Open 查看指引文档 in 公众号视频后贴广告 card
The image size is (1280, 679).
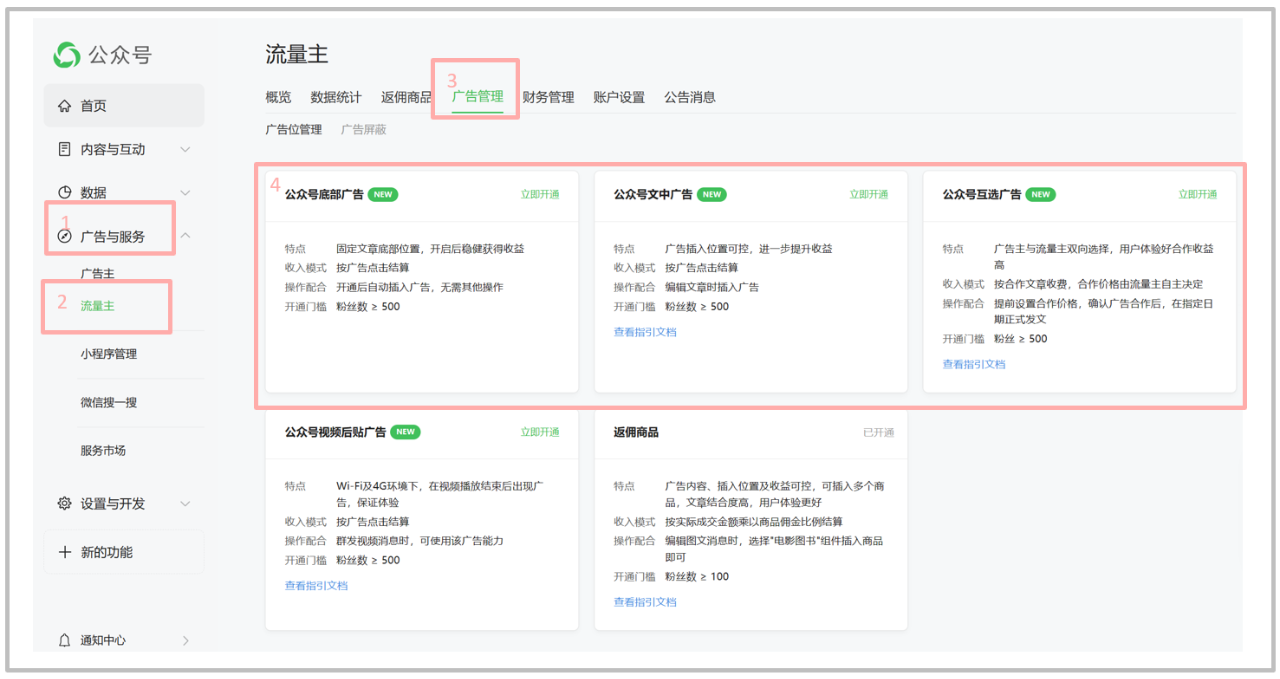click(x=316, y=586)
